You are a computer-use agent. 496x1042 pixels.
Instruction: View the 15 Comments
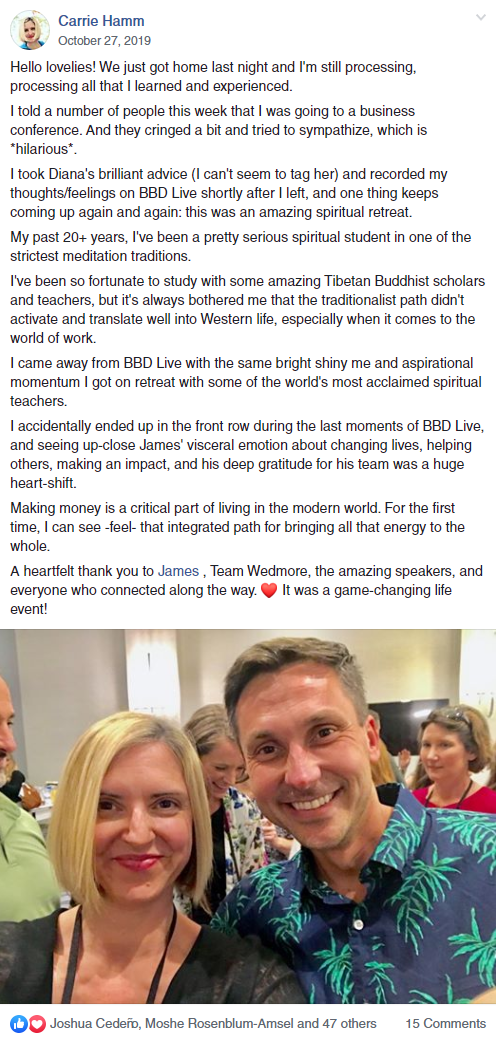tap(445, 1024)
